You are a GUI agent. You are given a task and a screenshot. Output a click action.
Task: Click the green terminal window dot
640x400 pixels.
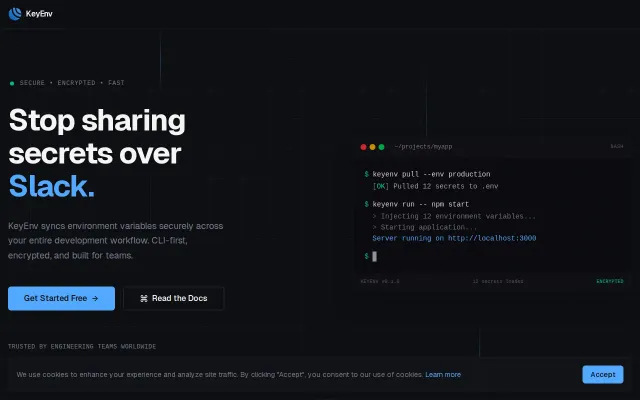click(x=381, y=147)
